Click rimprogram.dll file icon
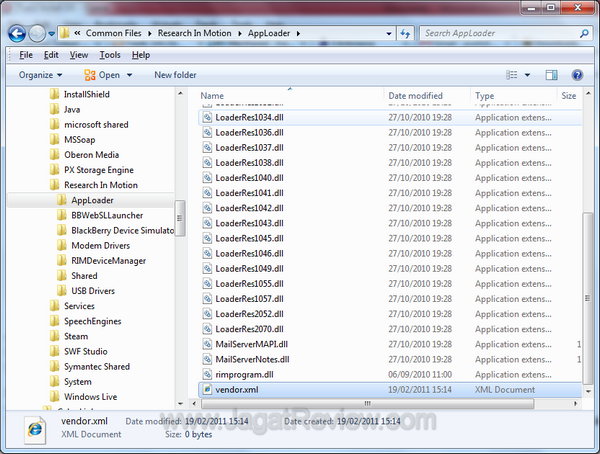Viewport: 600px width, 454px height. tap(207, 374)
